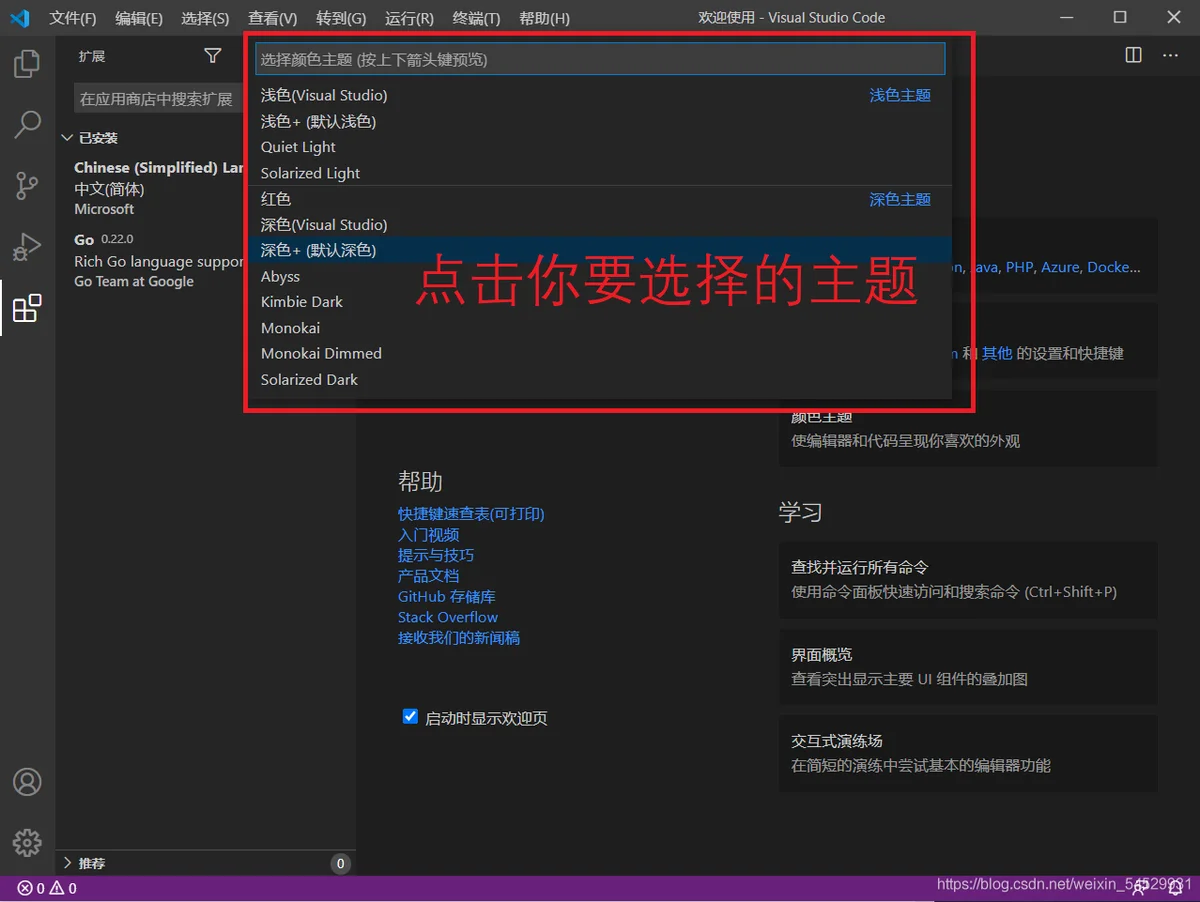1200x902 pixels.
Task: Select the Solarized Light theme
Action: pos(600,173)
